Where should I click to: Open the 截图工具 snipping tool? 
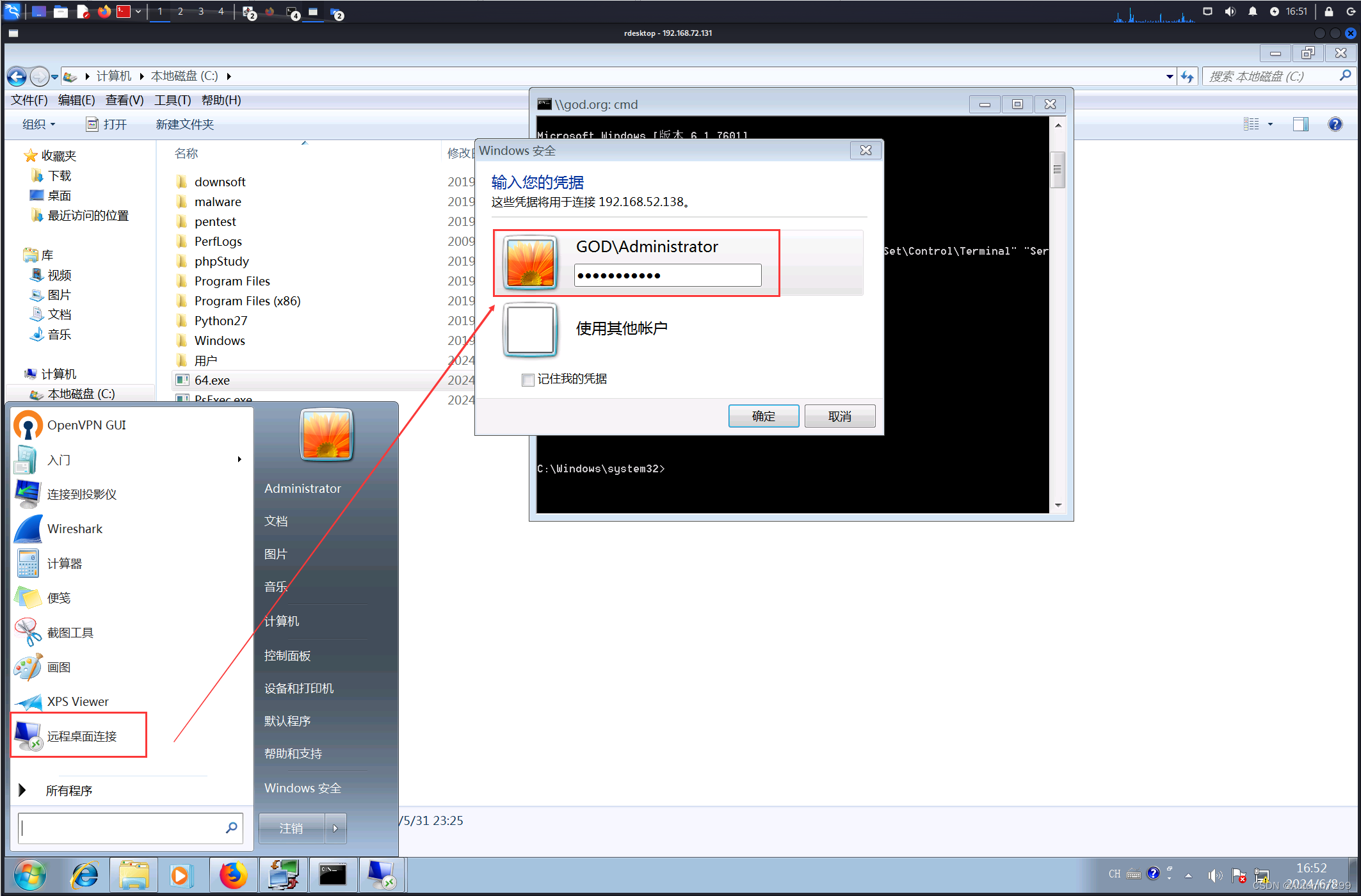point(70,632)
